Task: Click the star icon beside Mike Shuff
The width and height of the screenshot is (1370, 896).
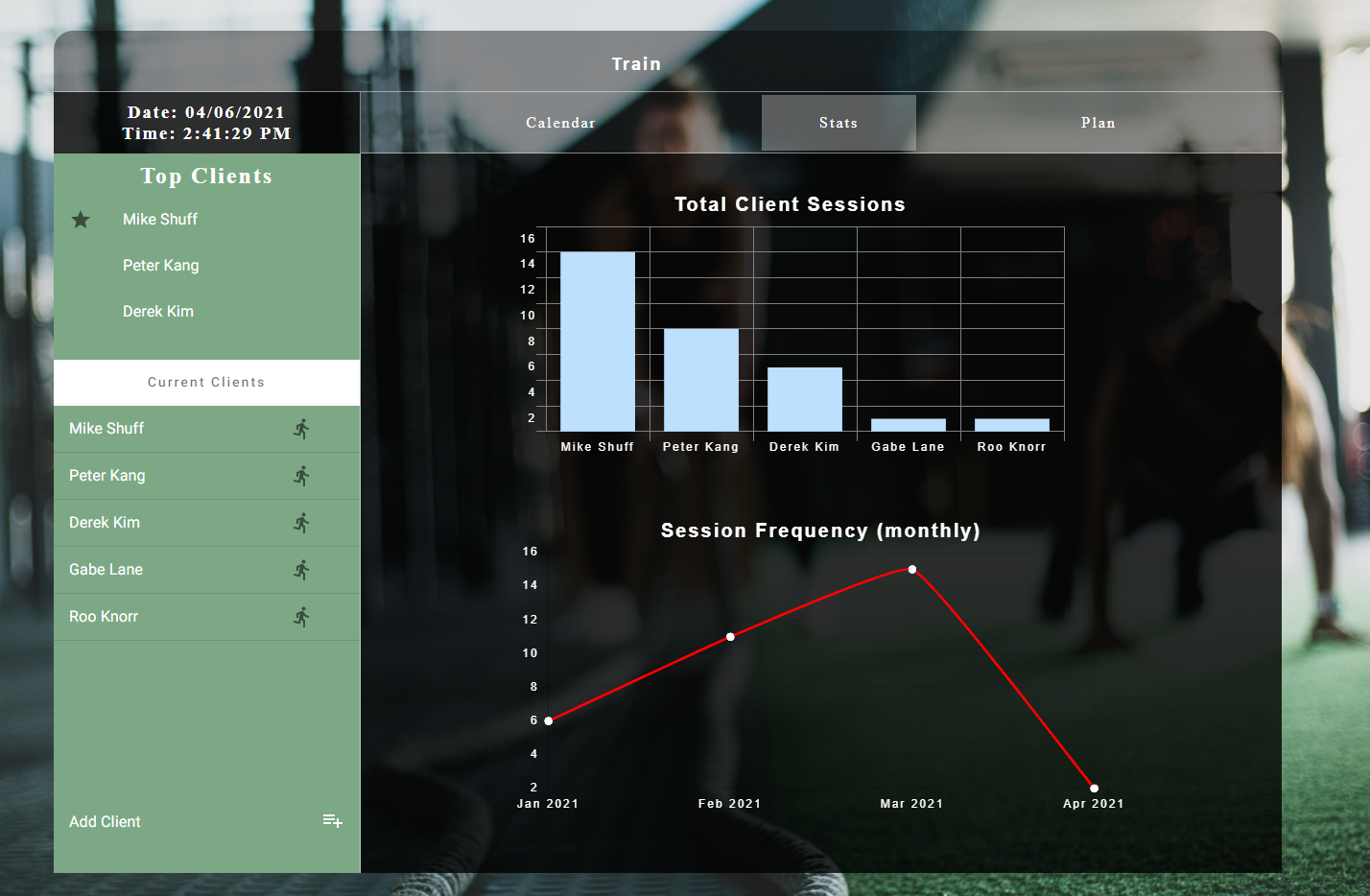Action: [x=81, y=220]
